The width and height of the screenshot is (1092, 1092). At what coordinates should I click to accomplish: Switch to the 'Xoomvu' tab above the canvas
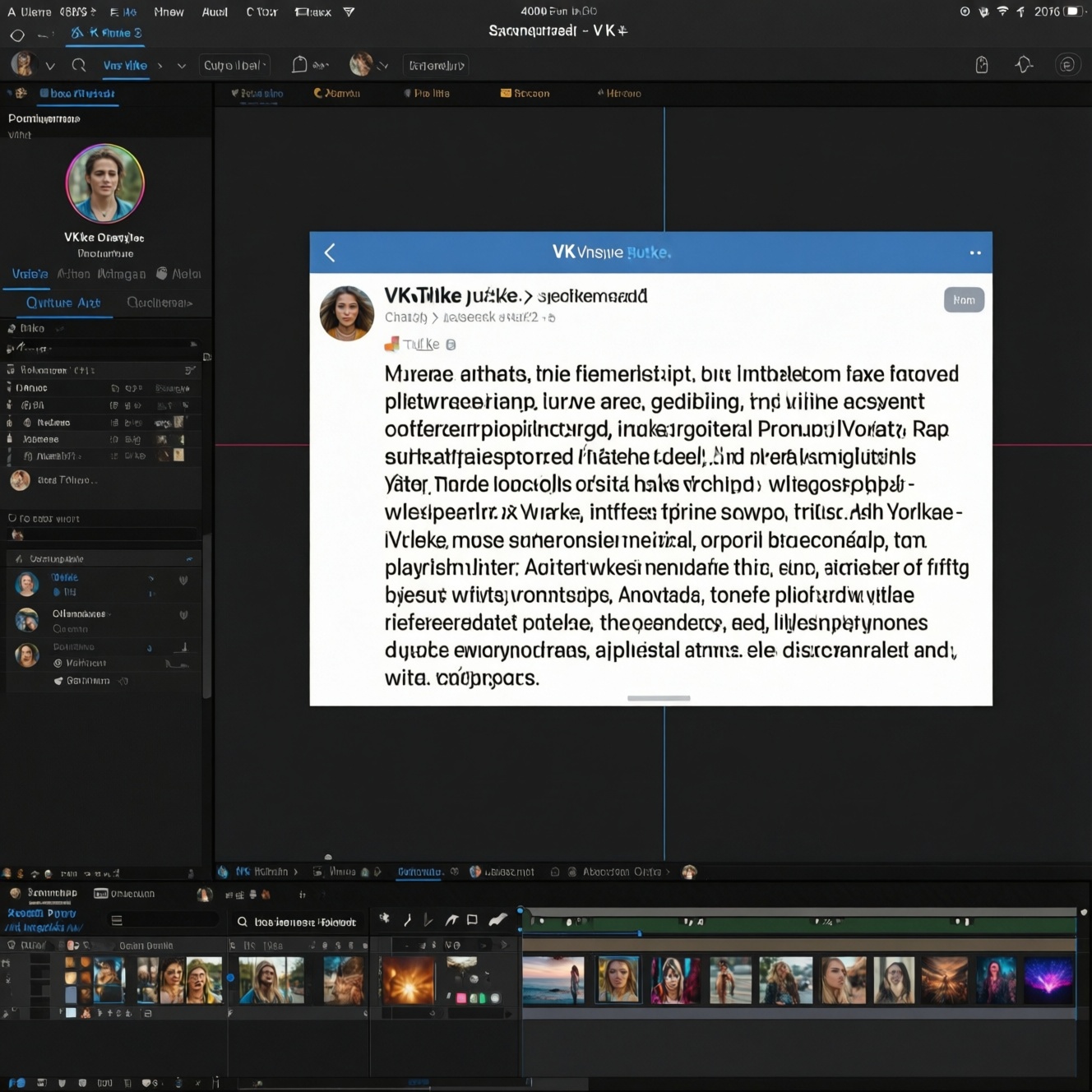pyautogui.click(x=337, y=93)
